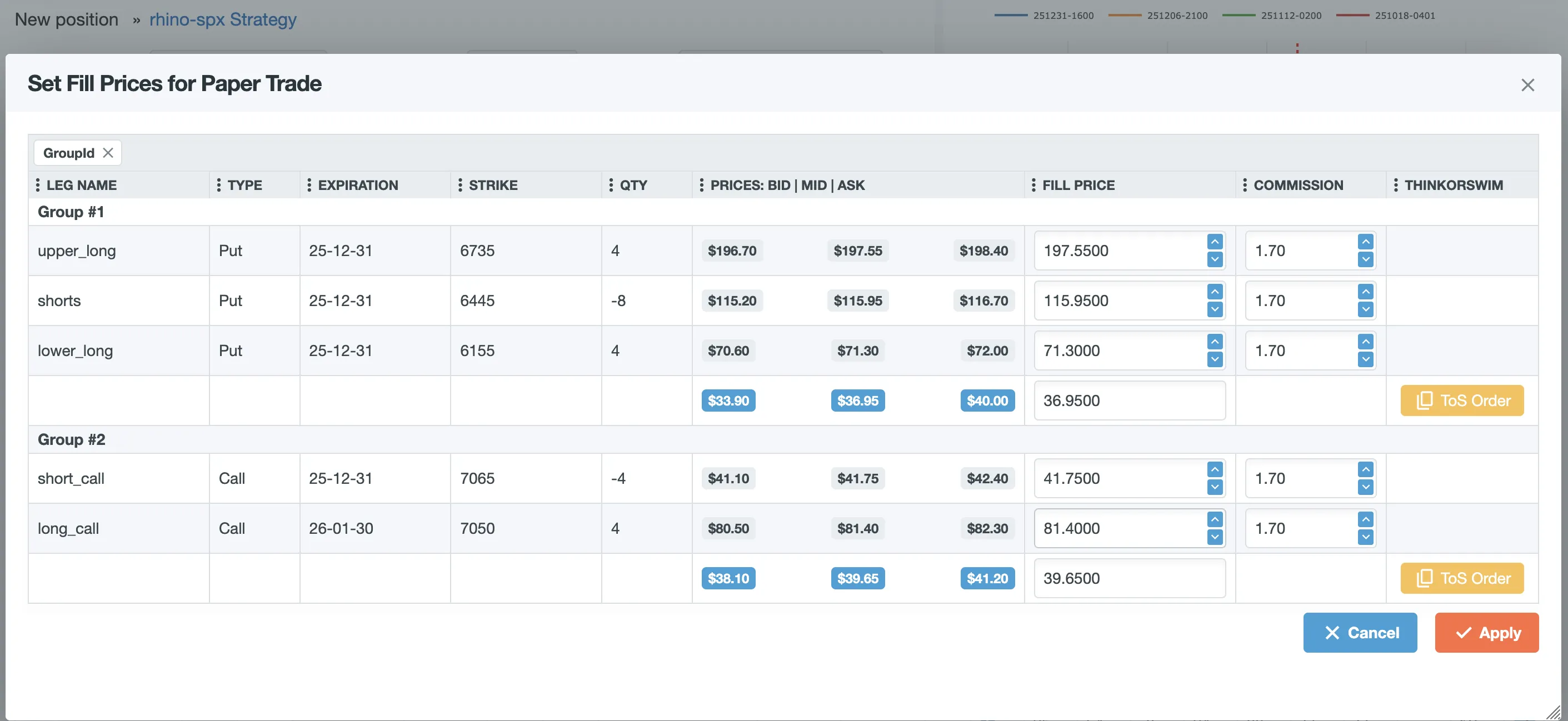The height and width of the screenshot is (721, 1568).
Task: Click the column menu icon on FILL PRICE header
Action: tap(1033, 185)
